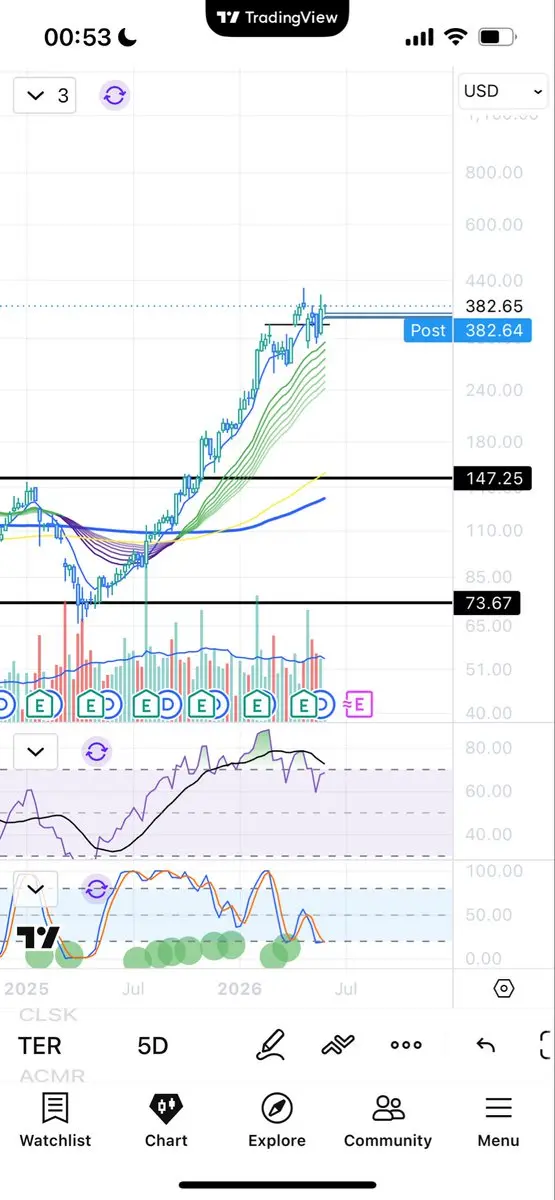Tap purple refresh icon in stochastic pane
This screenshot has height=1200, width=555.
pyautogui.click(x=96, y=889)
